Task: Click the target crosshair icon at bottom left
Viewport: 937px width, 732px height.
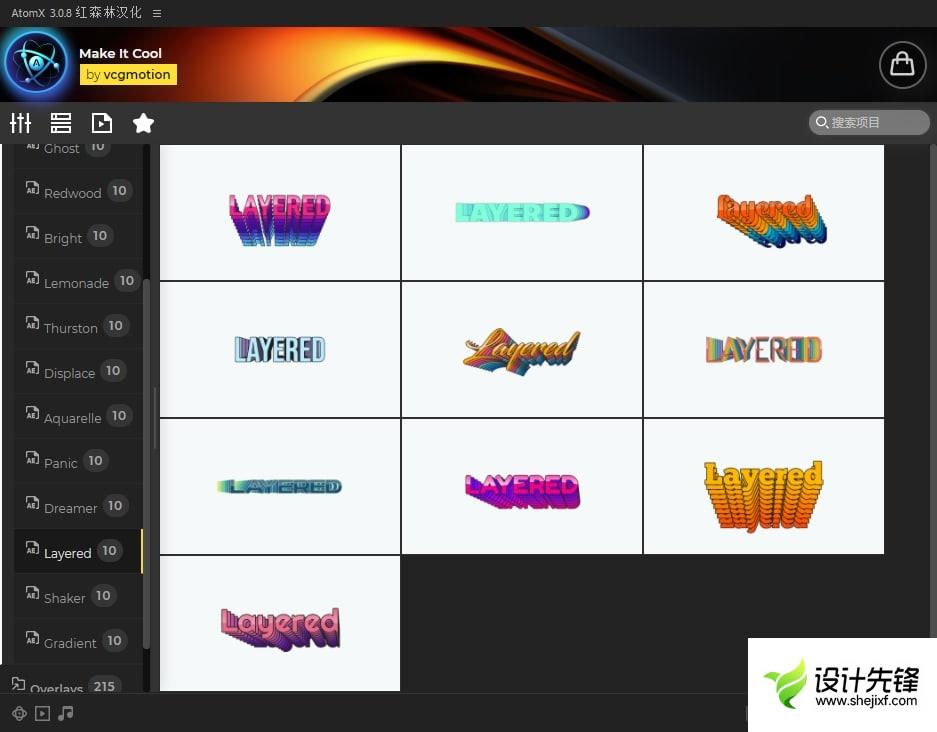Action: [x=19, y=713]
